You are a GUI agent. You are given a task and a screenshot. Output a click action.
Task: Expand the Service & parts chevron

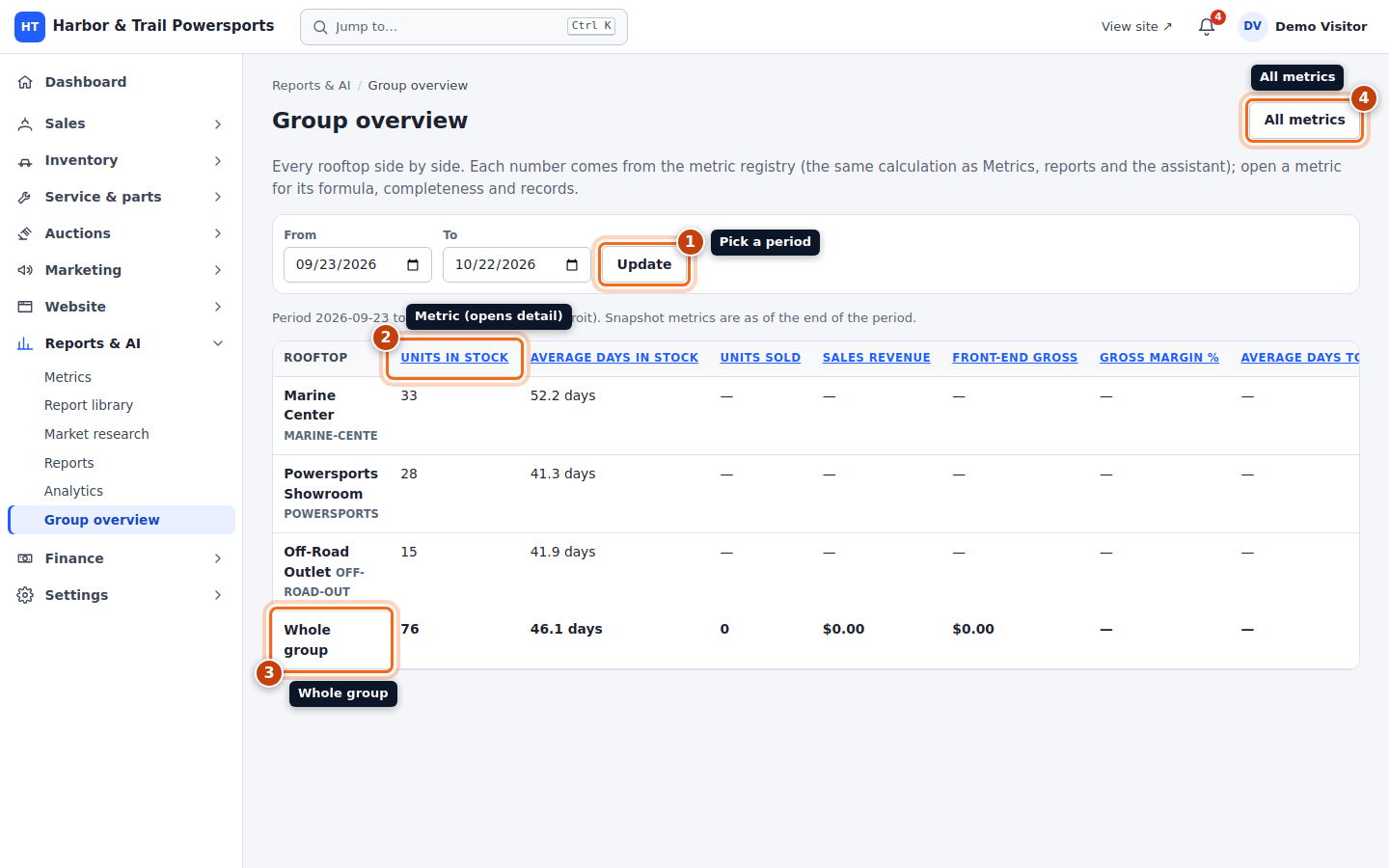(218, 197)
